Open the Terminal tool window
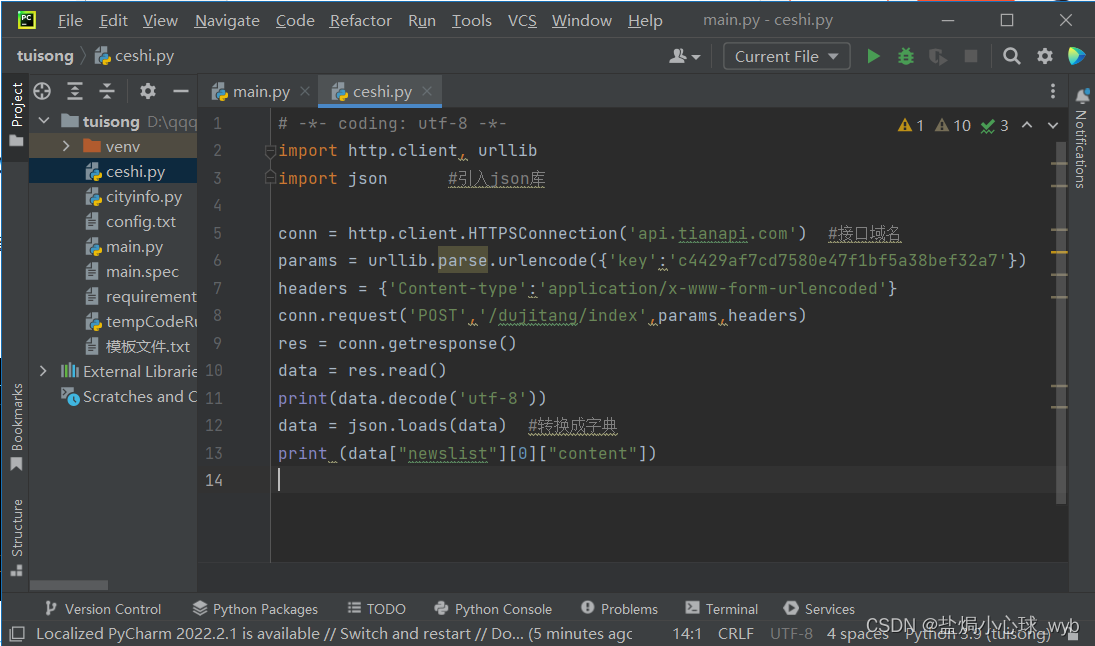This screenshot has height=646, width=1095. [x=721, y=609]
